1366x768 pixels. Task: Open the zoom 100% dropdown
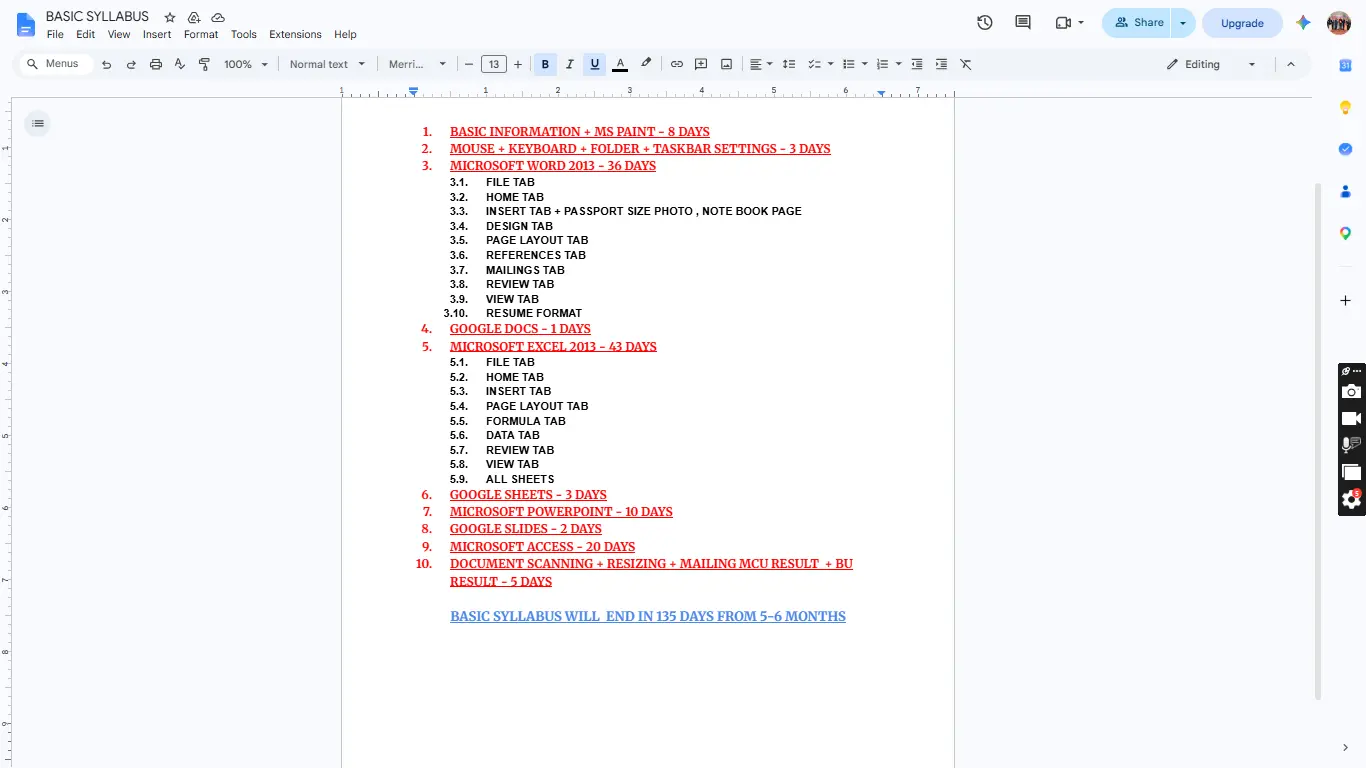pyautogui.click(x=246, y=64)
